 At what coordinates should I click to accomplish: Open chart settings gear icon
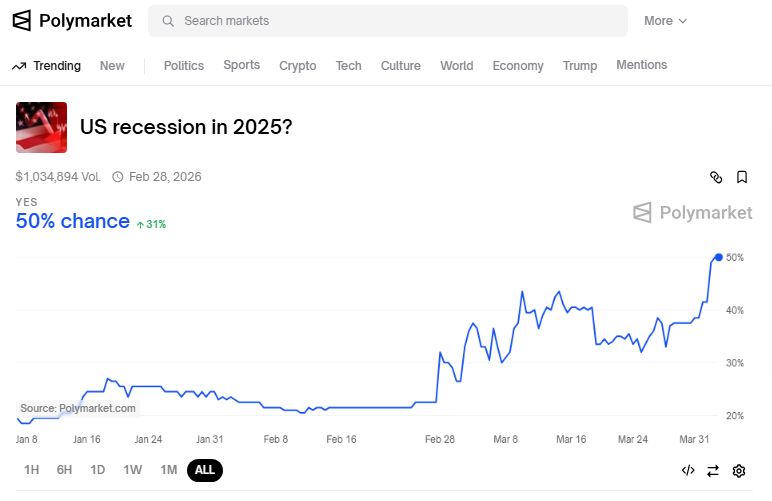click(739, 470)
